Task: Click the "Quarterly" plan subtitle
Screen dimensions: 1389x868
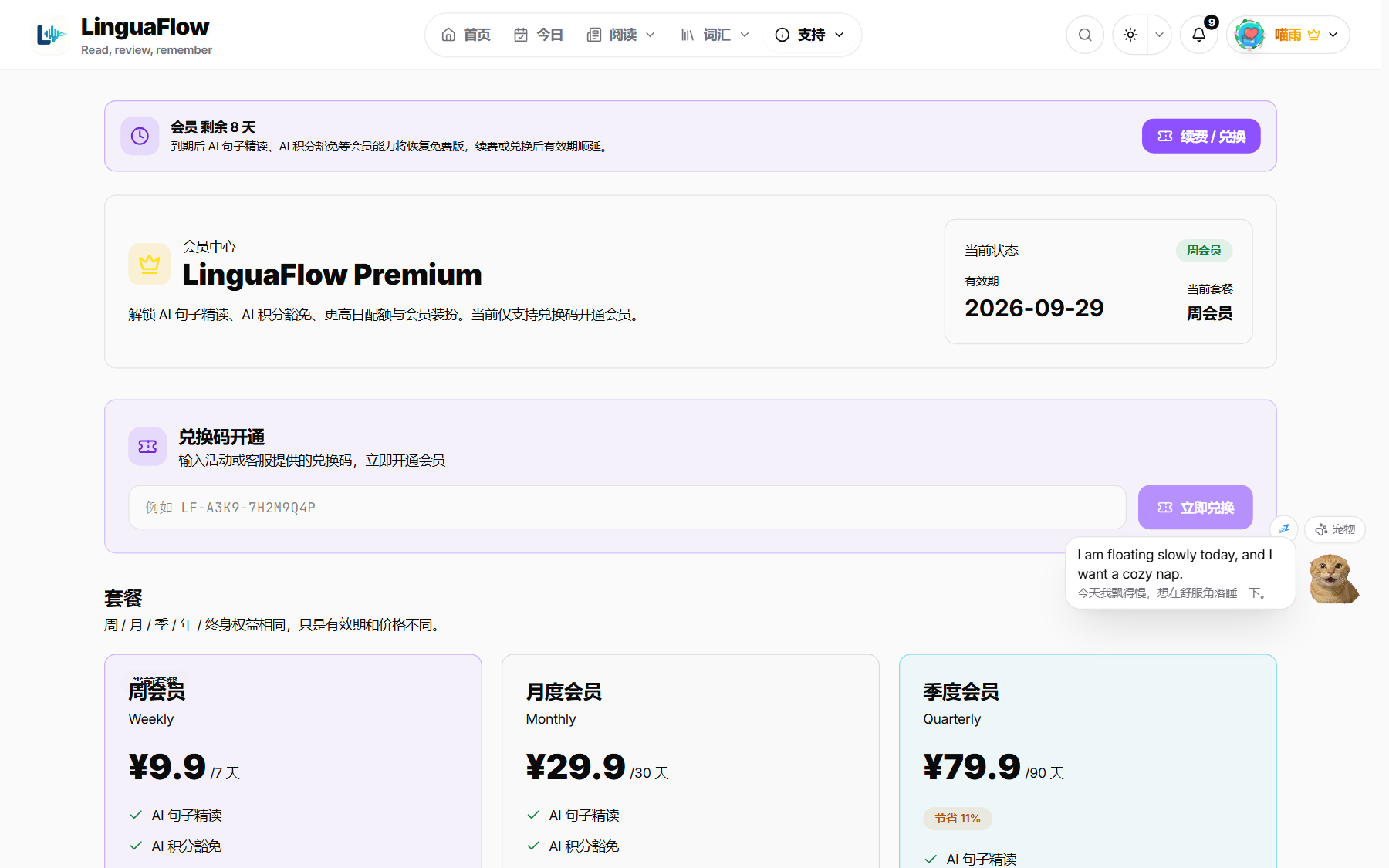Action: tap(952, 719)
